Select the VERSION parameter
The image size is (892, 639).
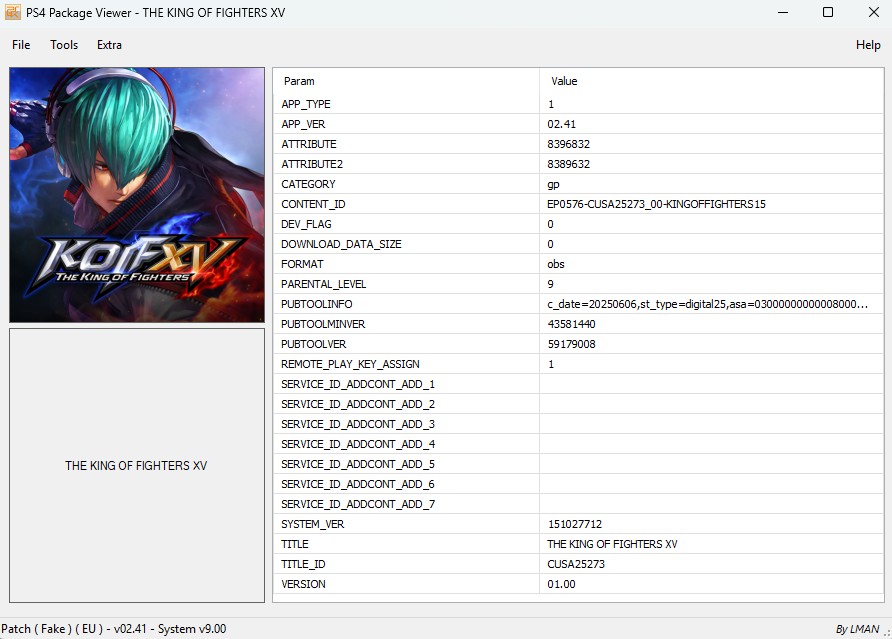pos(303,584)
